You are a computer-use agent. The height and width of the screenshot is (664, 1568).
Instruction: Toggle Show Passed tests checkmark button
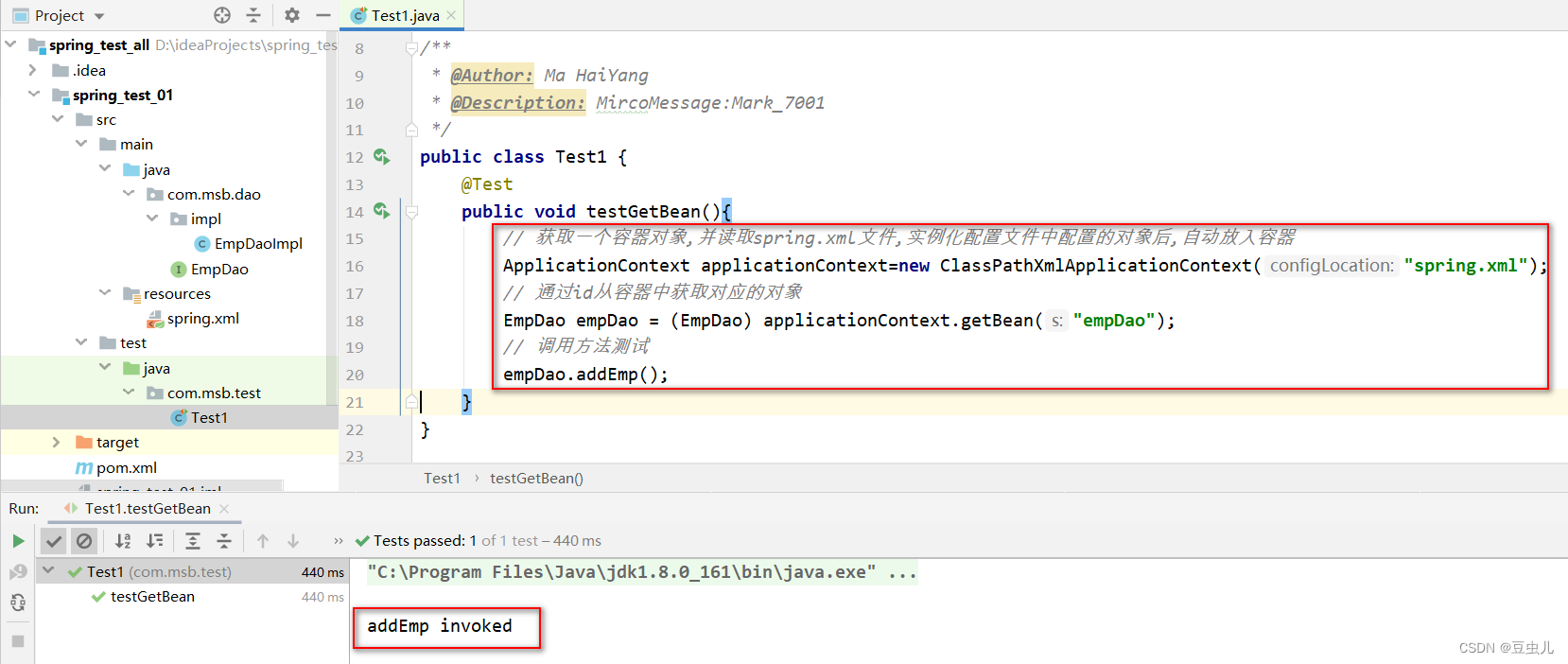[x=54, y=541]
